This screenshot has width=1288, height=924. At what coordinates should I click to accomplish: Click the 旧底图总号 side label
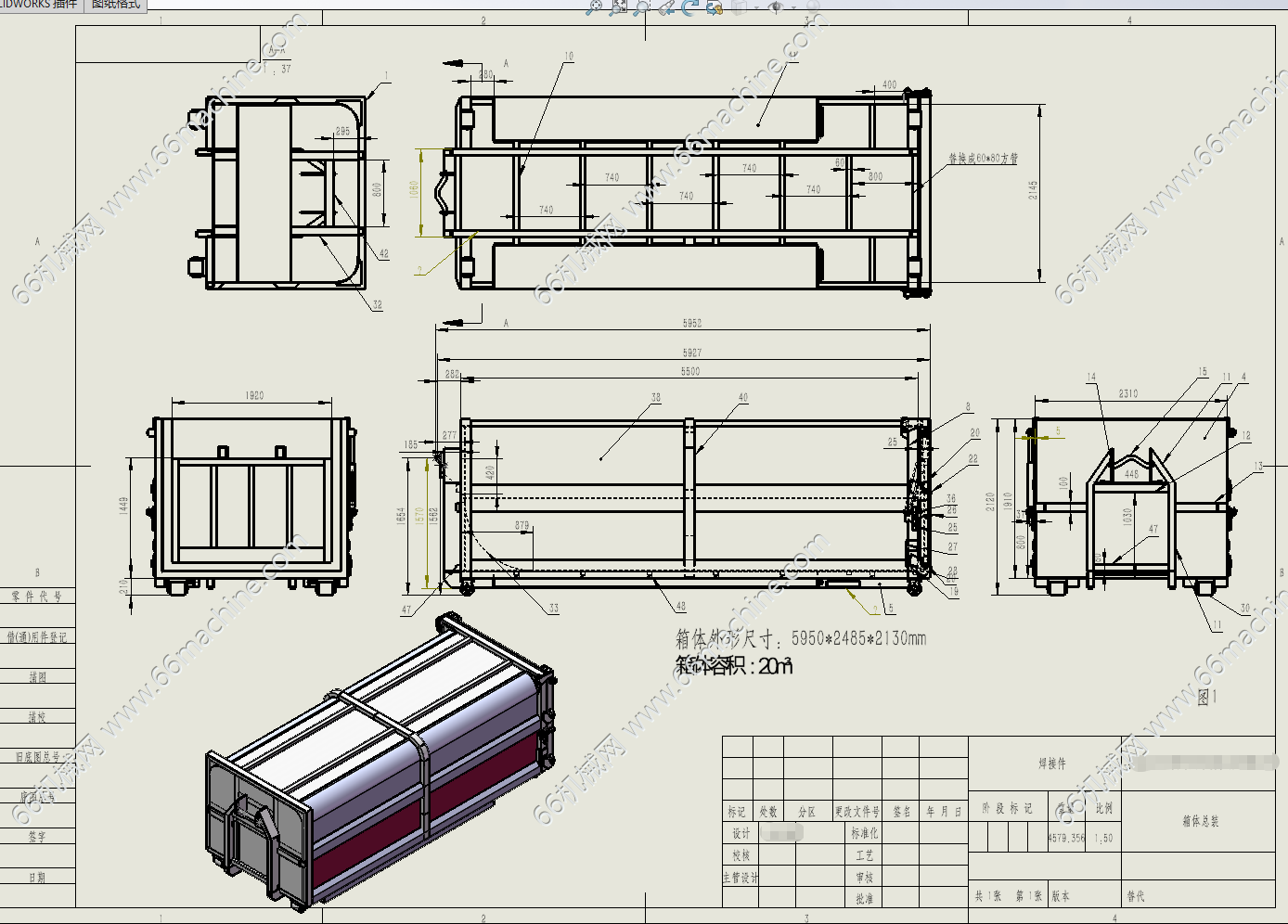click(37, 757)
